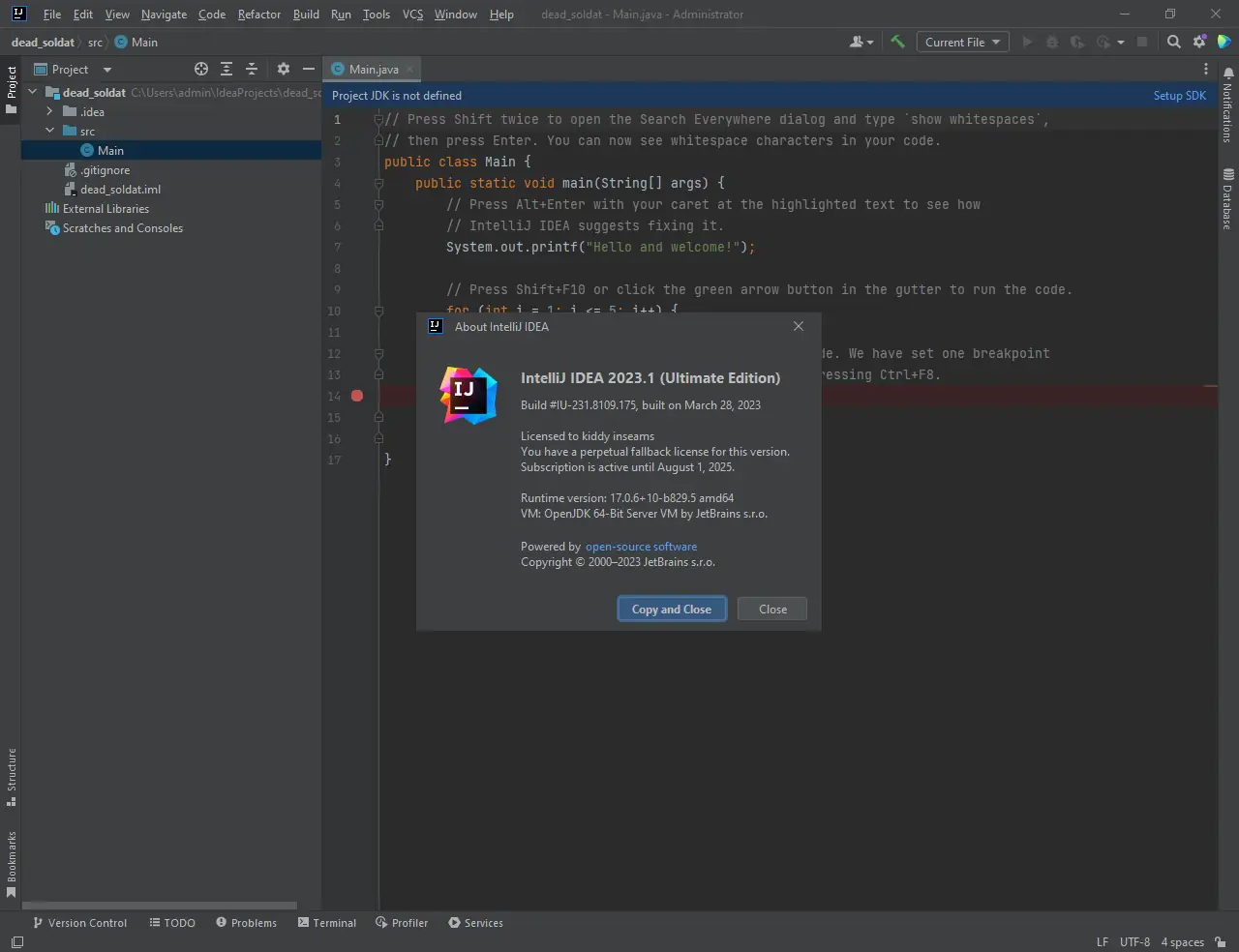Click Expand All icon in Project panel

pyautogui.click(x=227, y=69)
